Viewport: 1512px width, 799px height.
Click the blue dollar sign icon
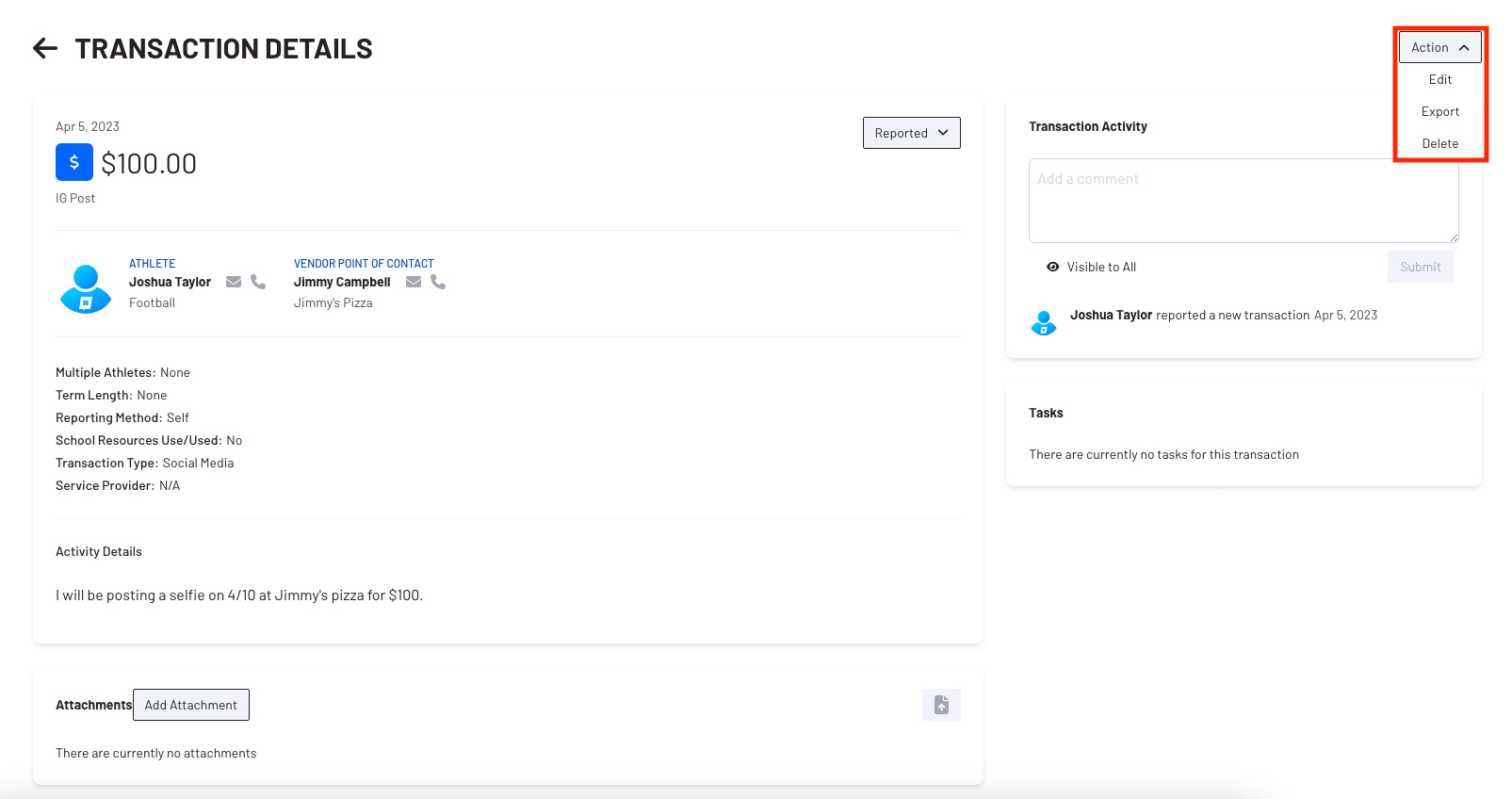[74, 162]
